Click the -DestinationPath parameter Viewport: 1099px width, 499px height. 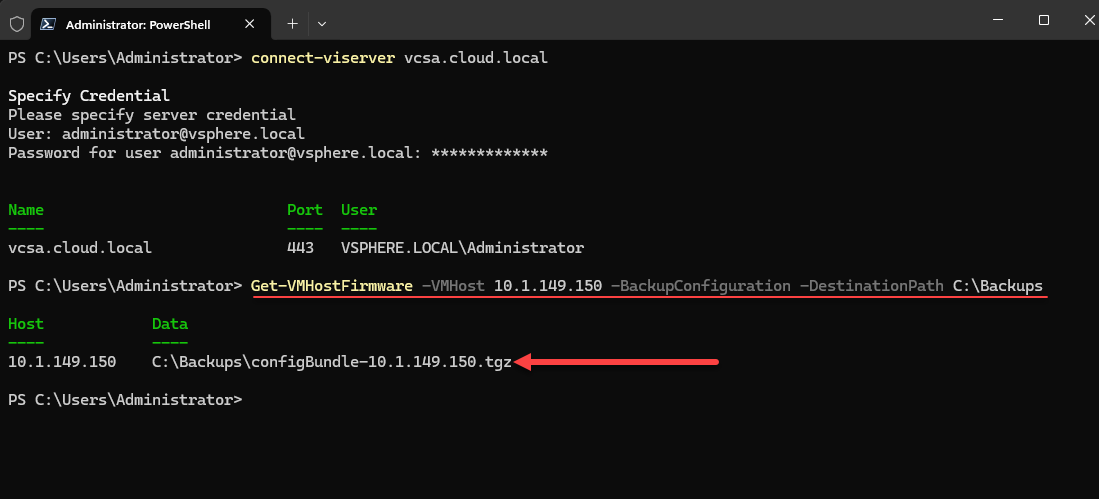click(x=870, y=286)
